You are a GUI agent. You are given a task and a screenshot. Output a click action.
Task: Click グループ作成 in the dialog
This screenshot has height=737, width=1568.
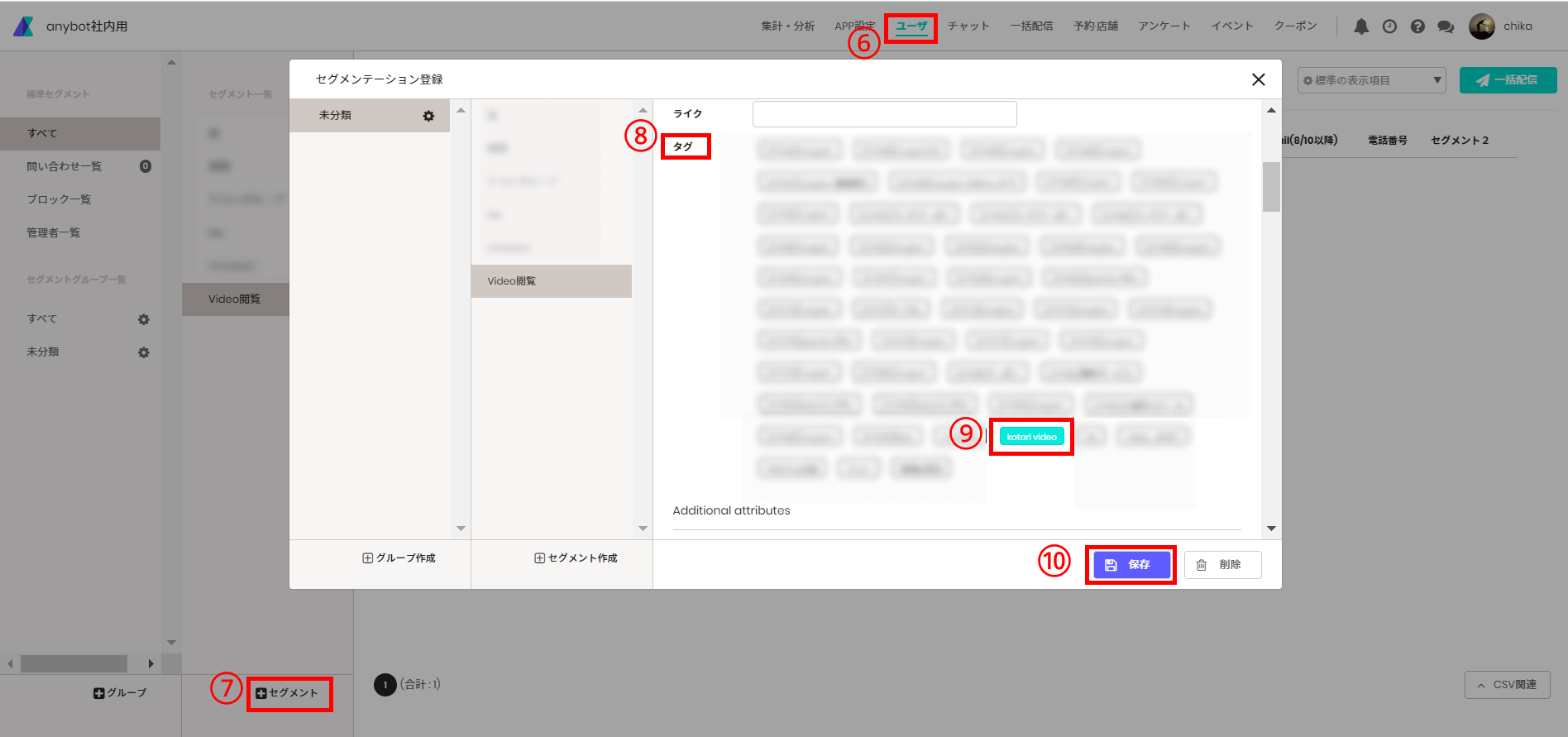pyautogui.click(x=399, y=558)
